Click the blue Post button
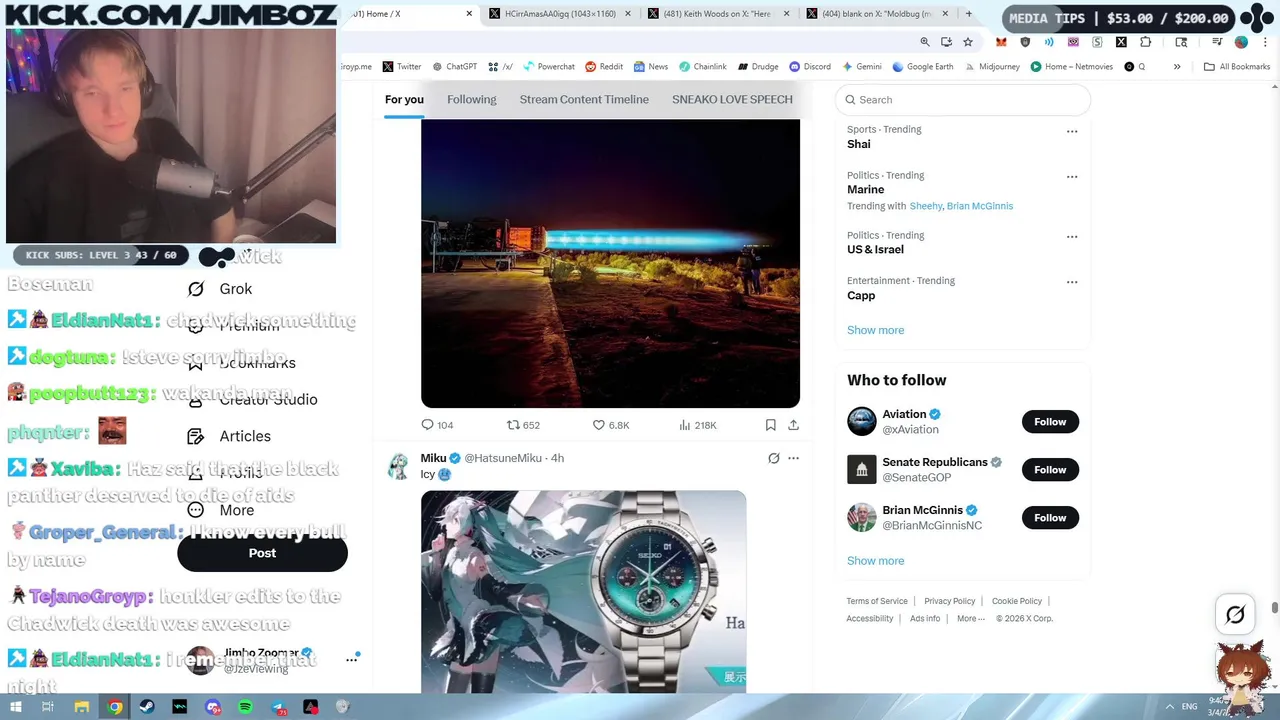 (262, 553)
